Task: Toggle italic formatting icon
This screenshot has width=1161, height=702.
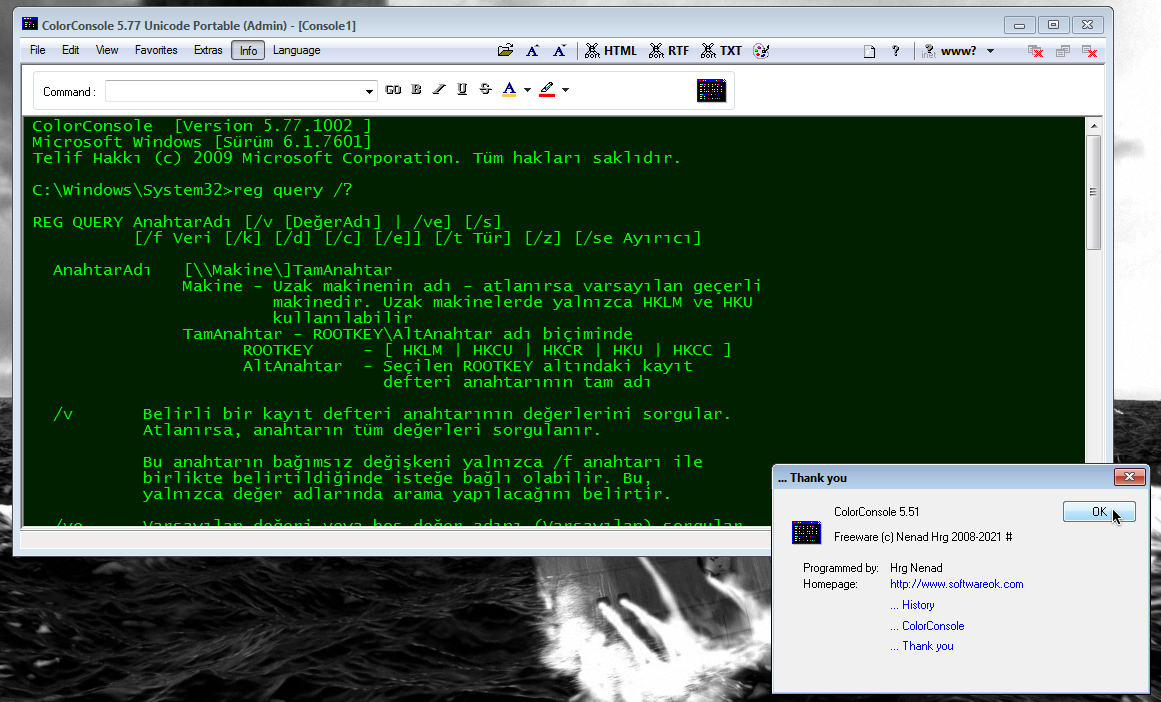Action: pos(439,90)
